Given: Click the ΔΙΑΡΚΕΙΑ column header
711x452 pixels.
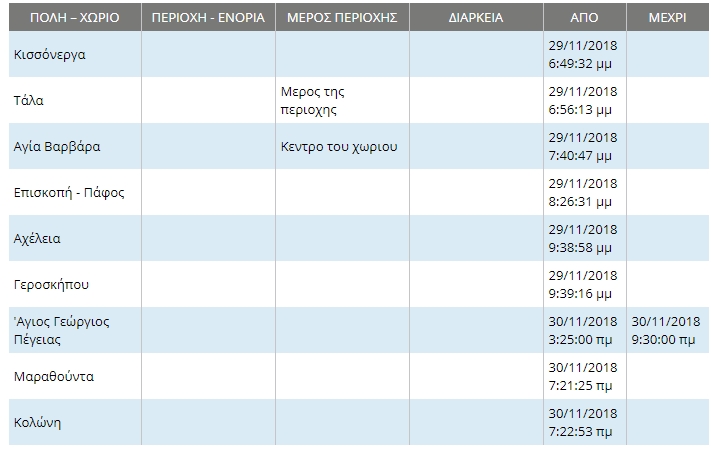Looking at the screenshot, I should (x=476, y=17).
